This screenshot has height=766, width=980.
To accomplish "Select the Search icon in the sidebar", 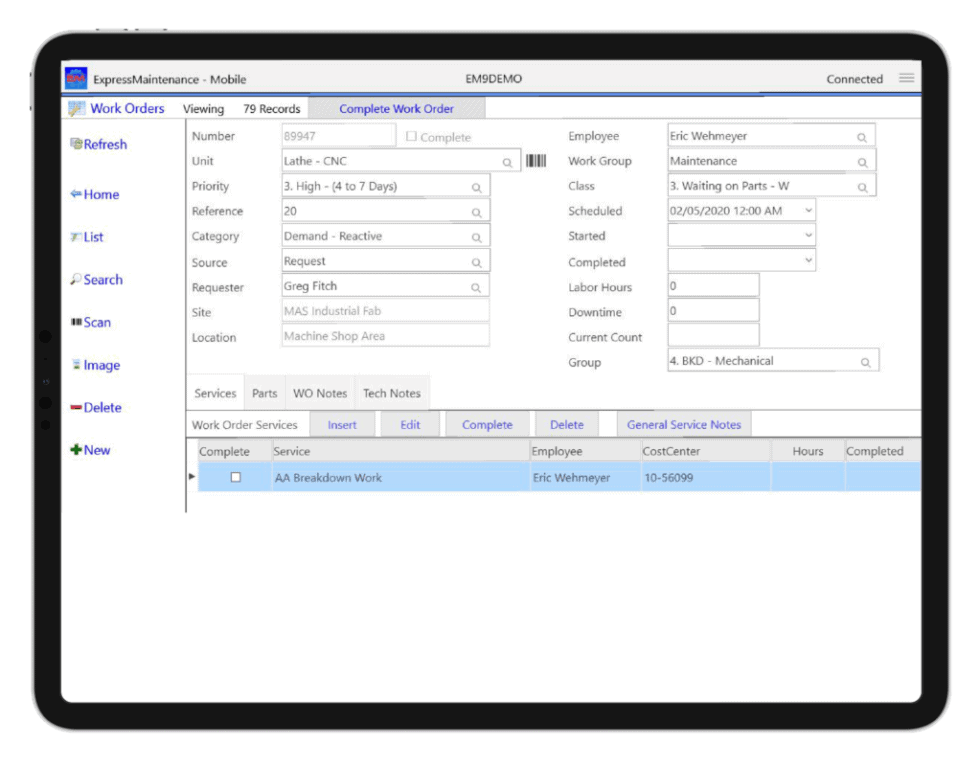I will [96, 280].
